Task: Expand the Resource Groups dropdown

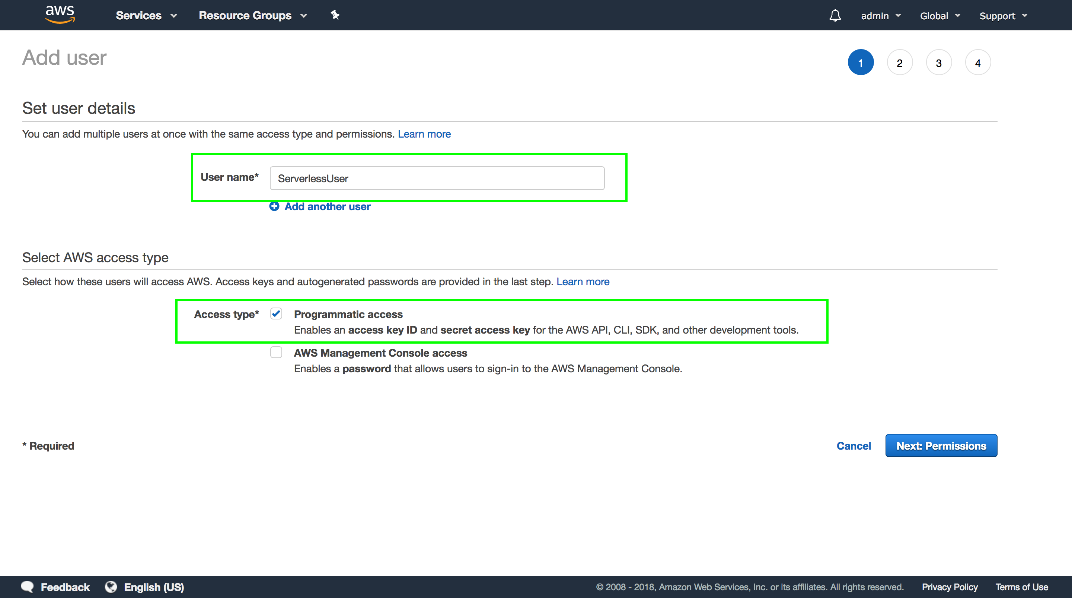Action: click(253, 15)
